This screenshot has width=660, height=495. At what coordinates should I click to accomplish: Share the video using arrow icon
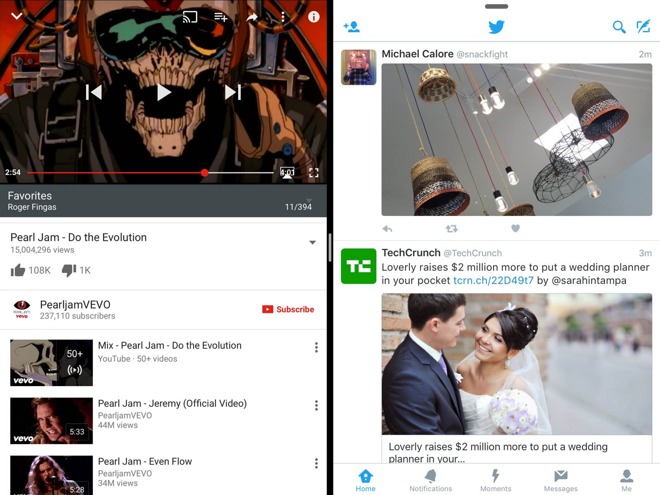pos(252,17)
